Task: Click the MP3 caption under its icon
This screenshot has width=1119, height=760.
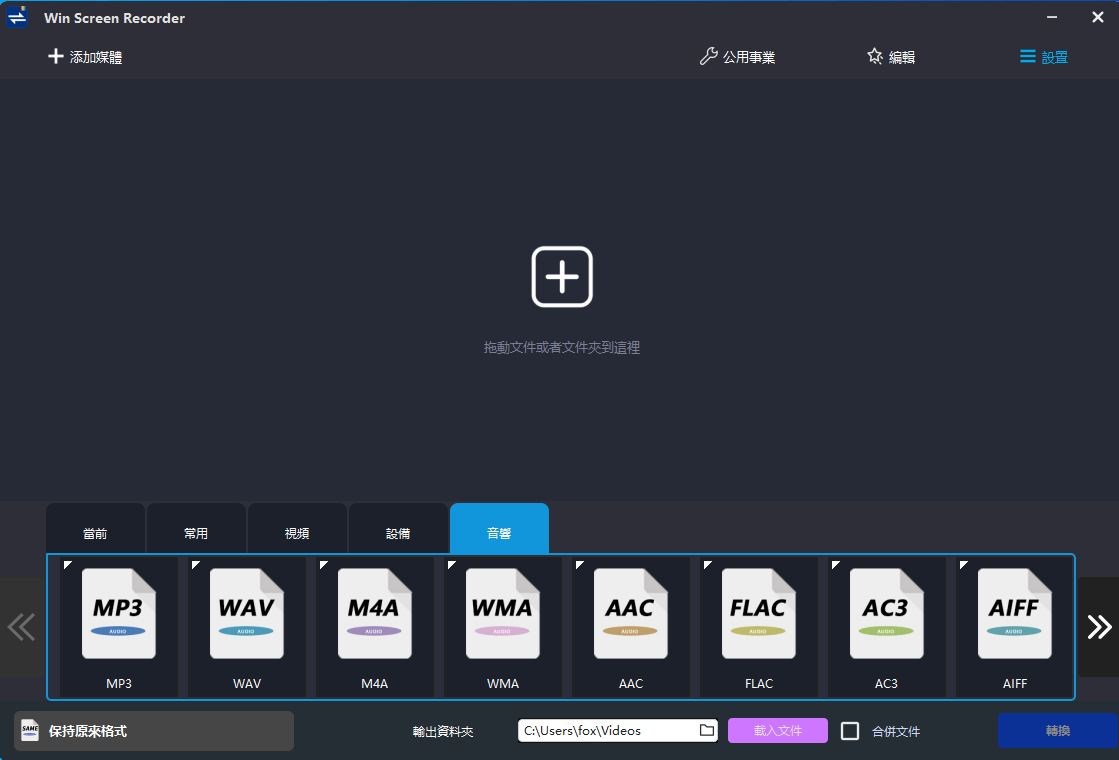Action: pyautogui.click(x=118, y=684)
